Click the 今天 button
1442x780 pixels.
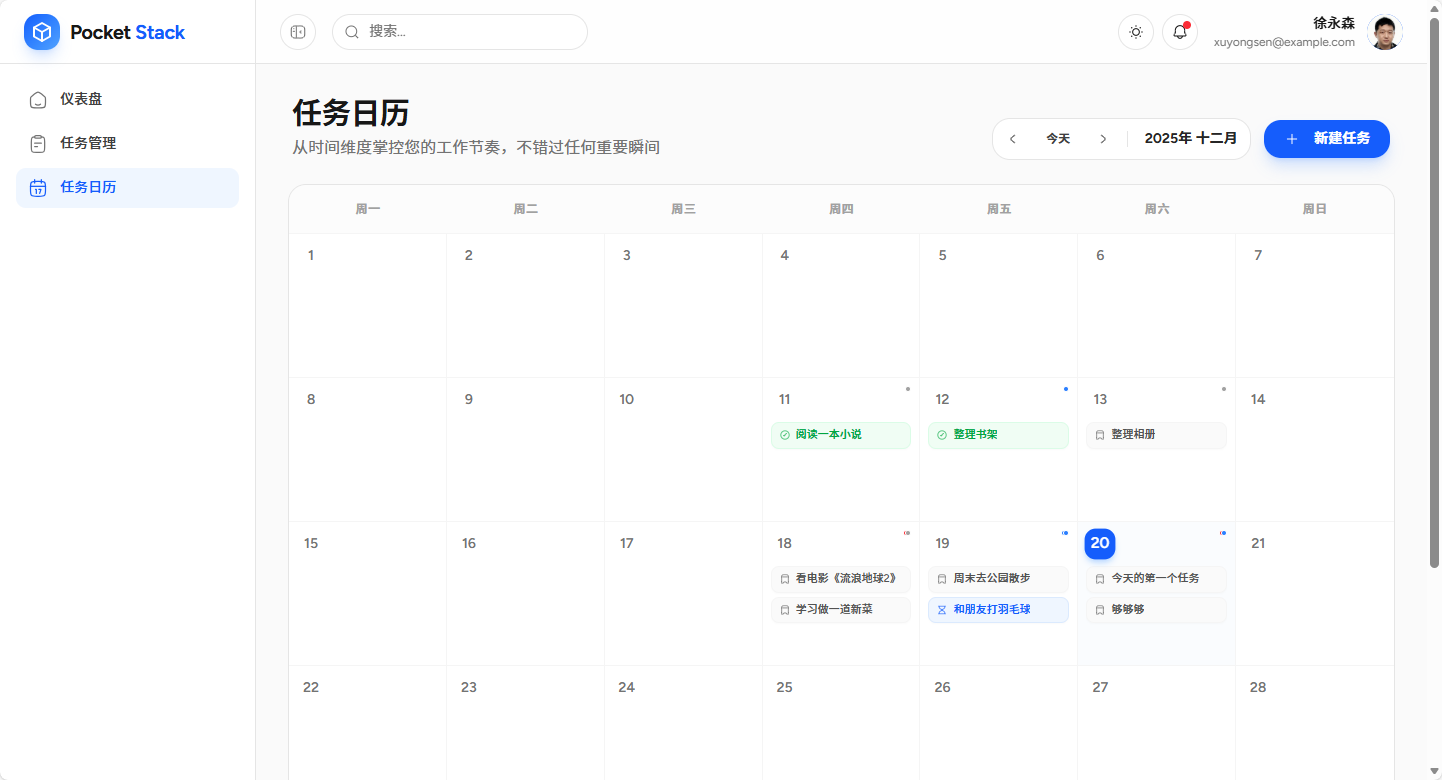1058,139
